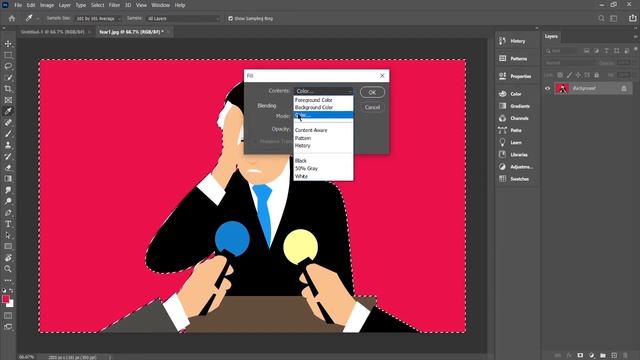Select the Crop tool
The width and height of the screenshot is (640, 360).
click(8, 89)
